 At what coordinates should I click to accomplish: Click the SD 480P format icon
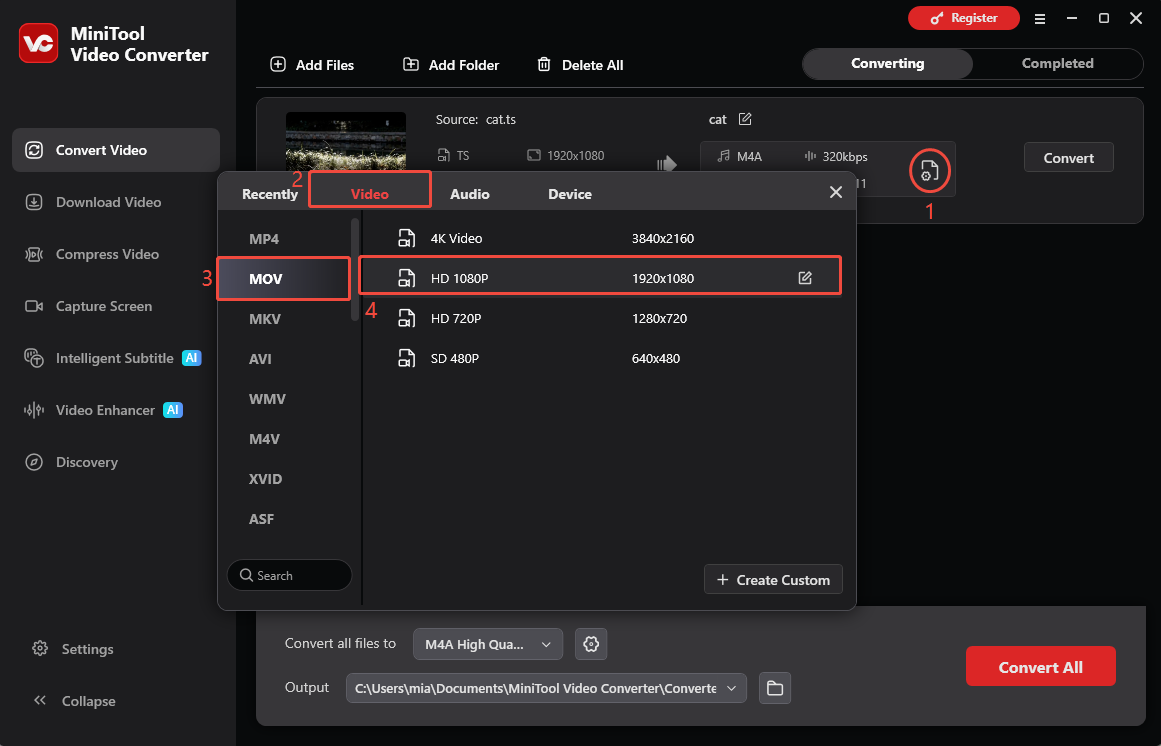tap(406, 358)
